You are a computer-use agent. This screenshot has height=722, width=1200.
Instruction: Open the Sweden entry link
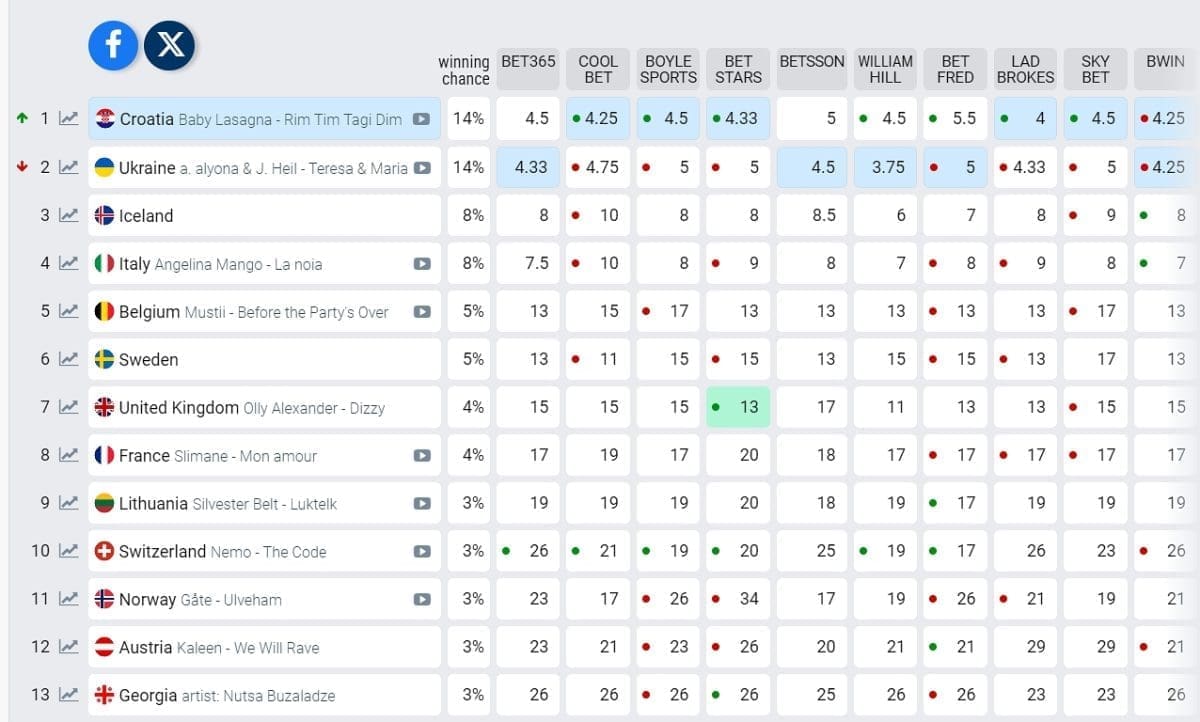(x=148, y=360)
